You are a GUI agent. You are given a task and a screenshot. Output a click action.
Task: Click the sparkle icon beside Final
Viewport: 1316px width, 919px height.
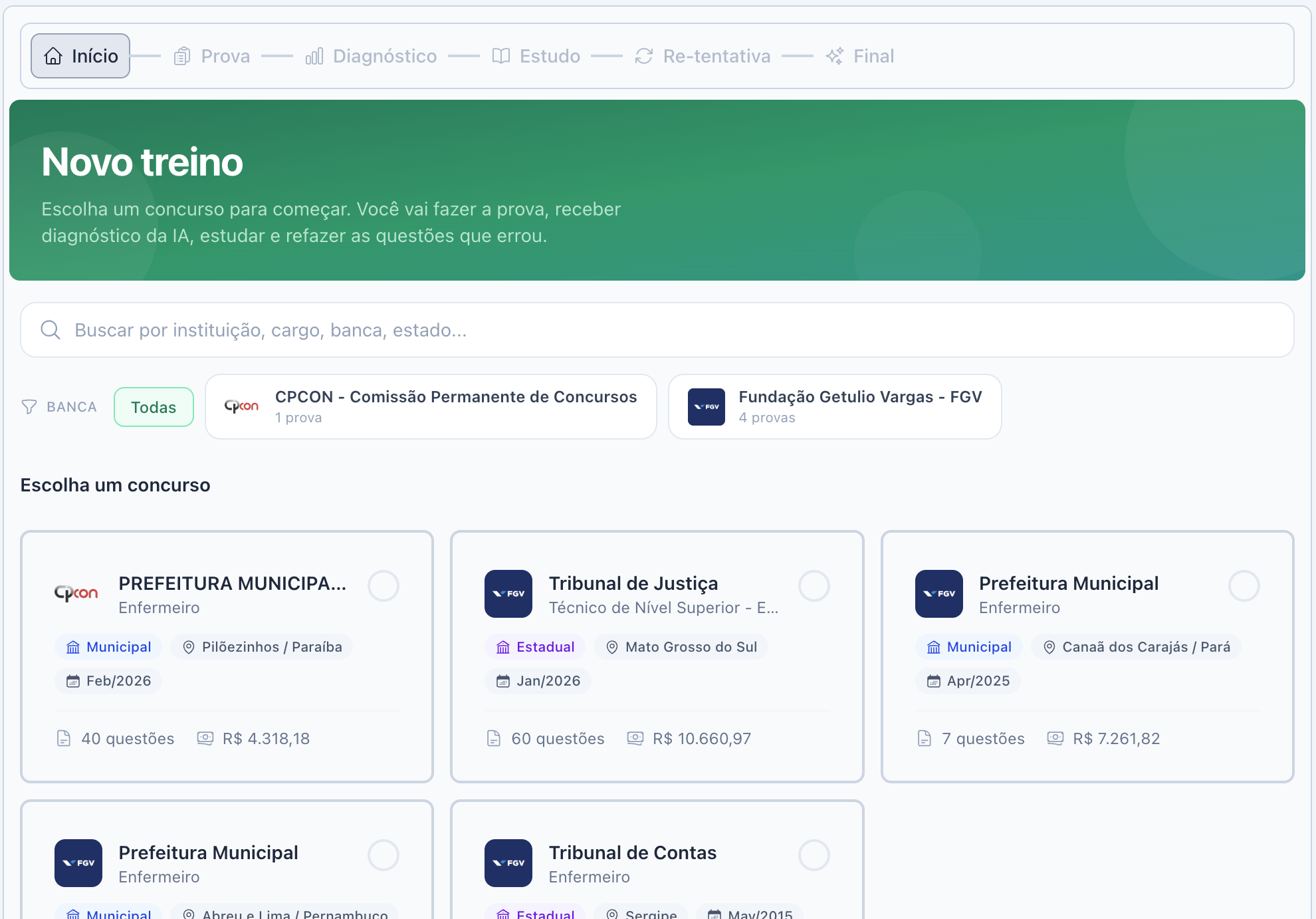click(x=835, y=57)
